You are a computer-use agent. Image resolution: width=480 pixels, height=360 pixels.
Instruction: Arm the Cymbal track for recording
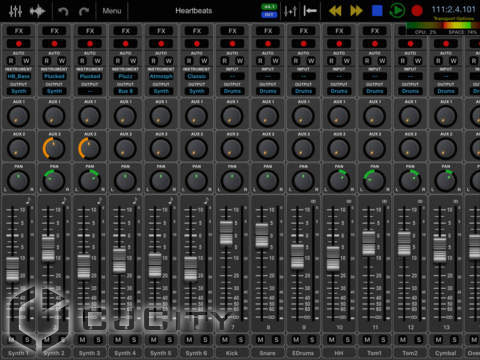[446, 43]
